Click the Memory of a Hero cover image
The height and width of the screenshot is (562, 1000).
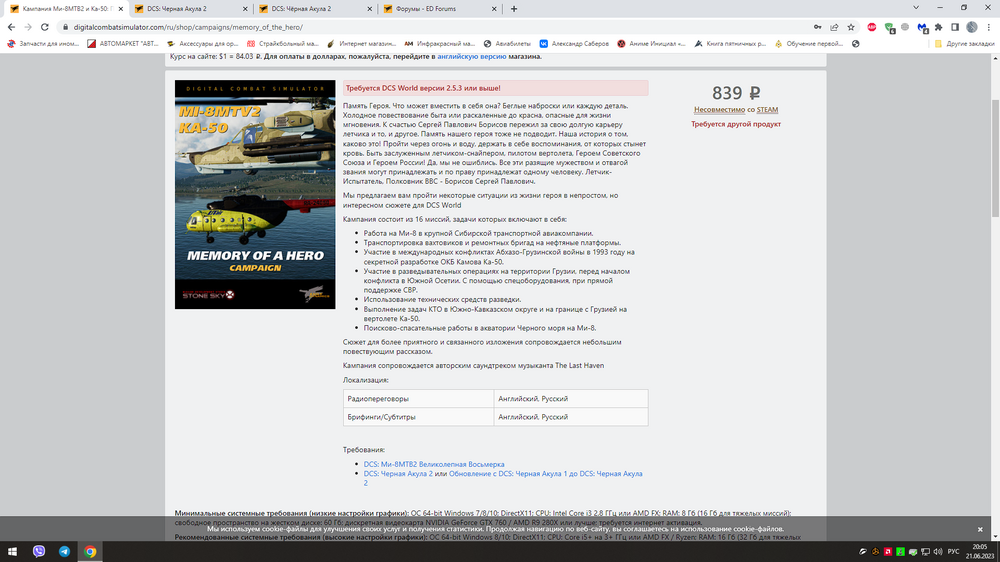(255, 195)
